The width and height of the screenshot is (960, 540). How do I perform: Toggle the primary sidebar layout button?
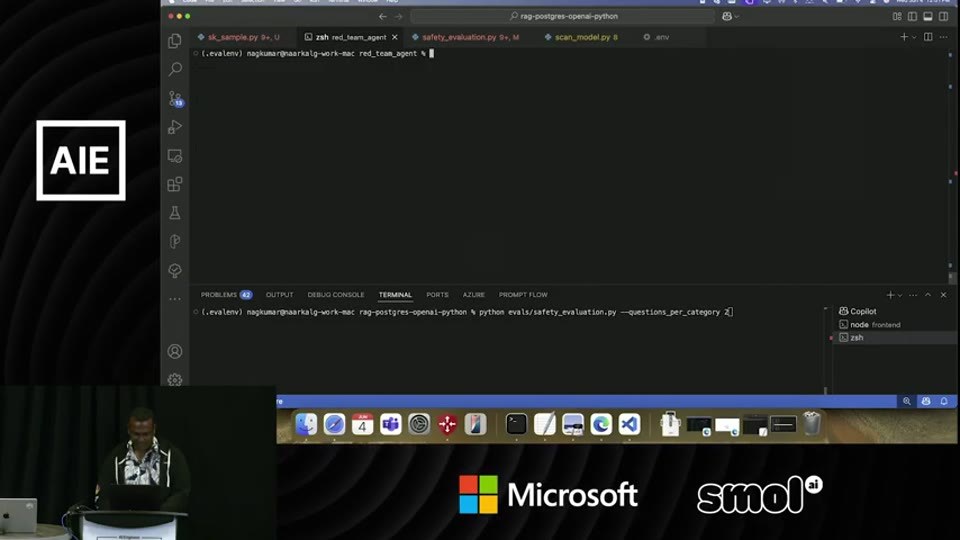pos(913,17)
